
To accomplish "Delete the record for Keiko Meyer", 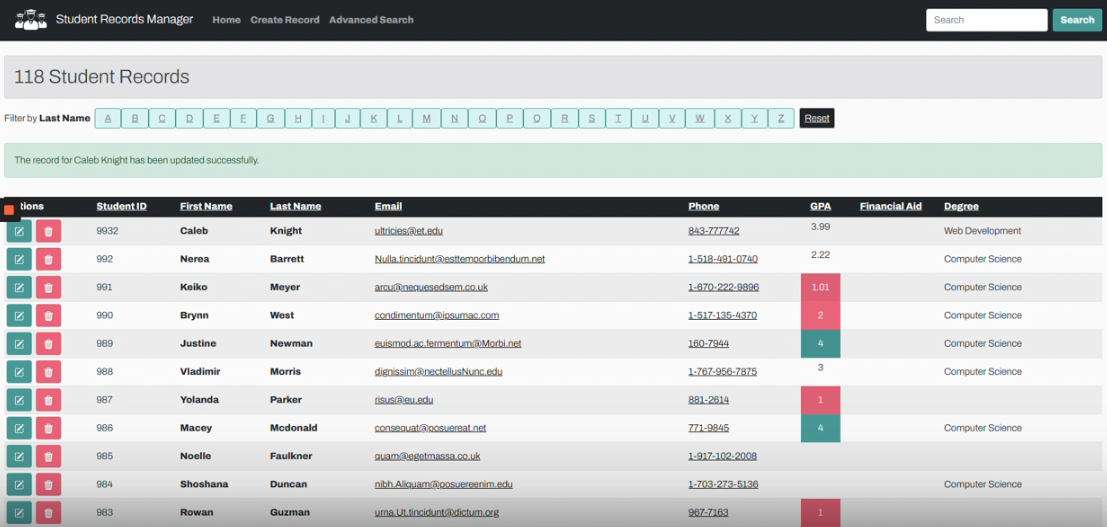I will pos(49,288).
